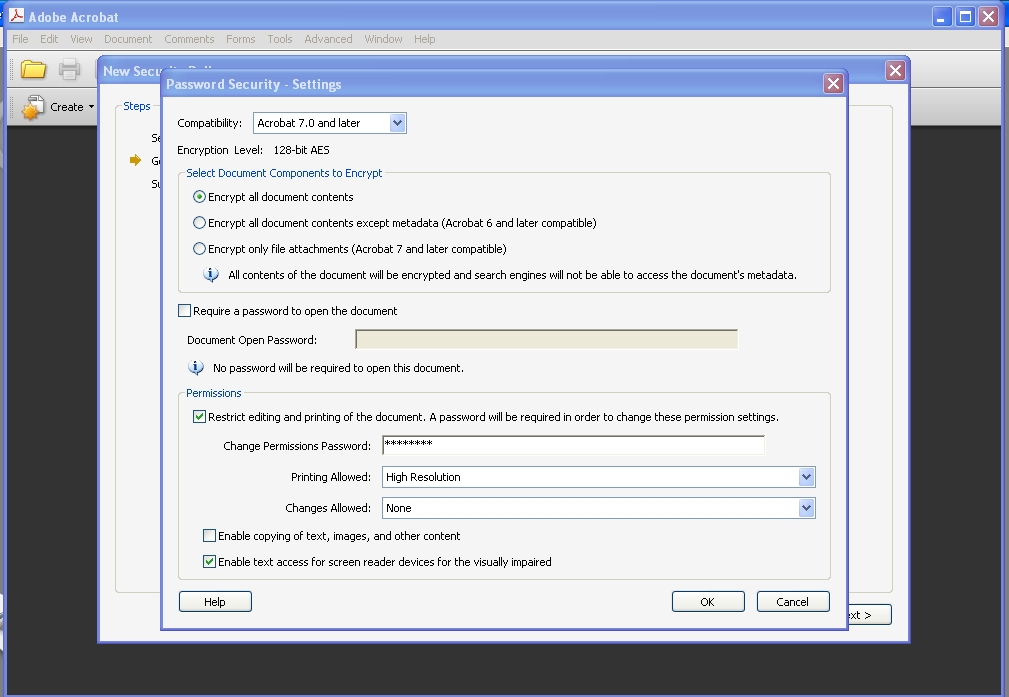Click OK to confirm security settings
The image size is (1009, 697).
708,602
